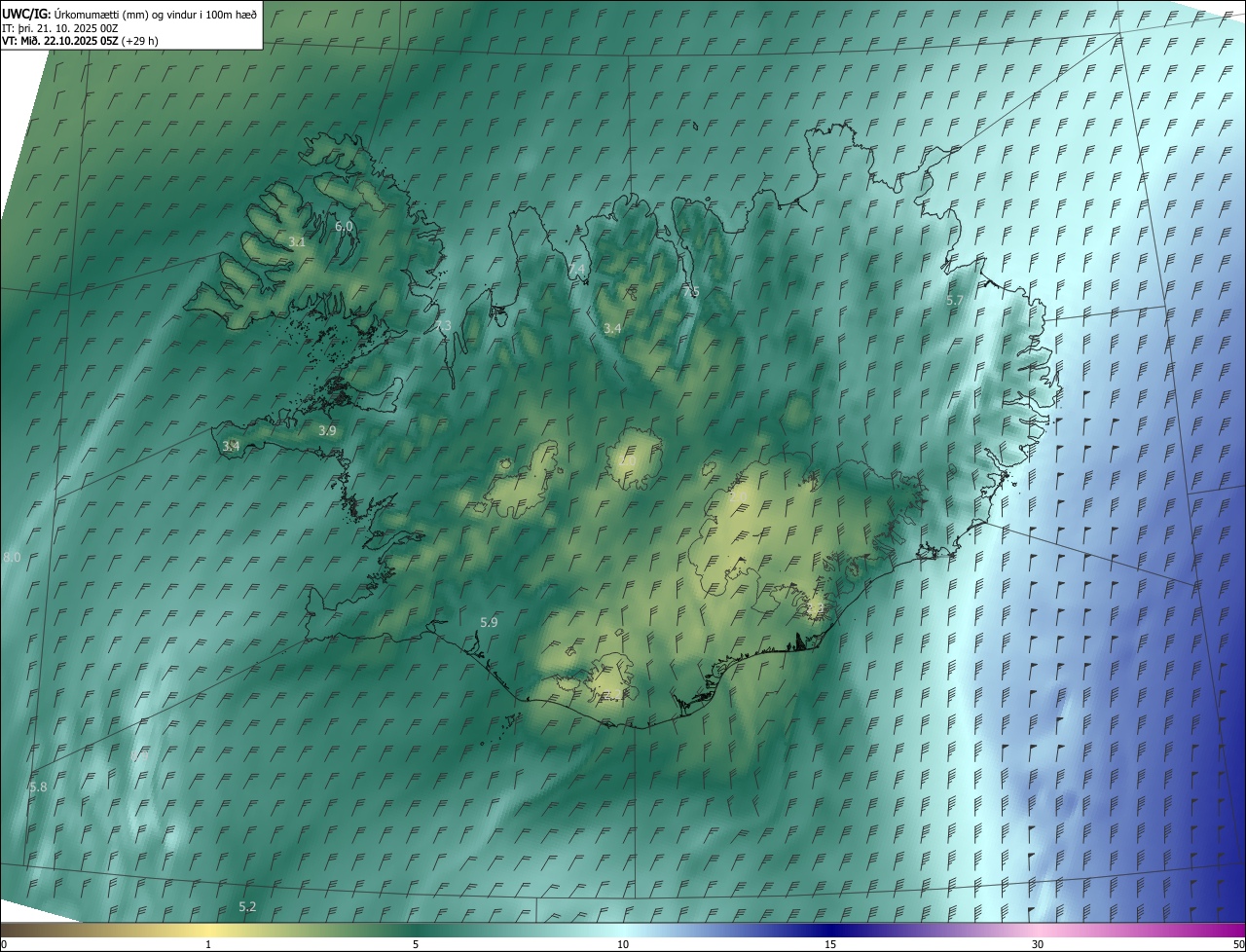
Task: Click the '15' tick on the color scale
Action: (x=830, y=944)
